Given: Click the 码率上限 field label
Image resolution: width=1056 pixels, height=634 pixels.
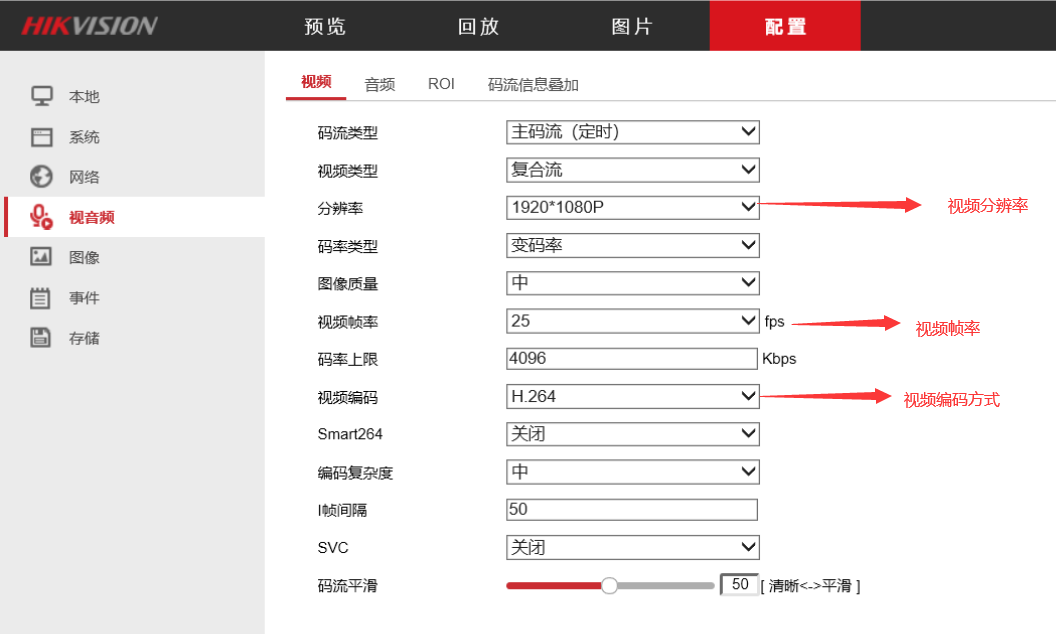Looking at the screenshot, I should 348,360.
